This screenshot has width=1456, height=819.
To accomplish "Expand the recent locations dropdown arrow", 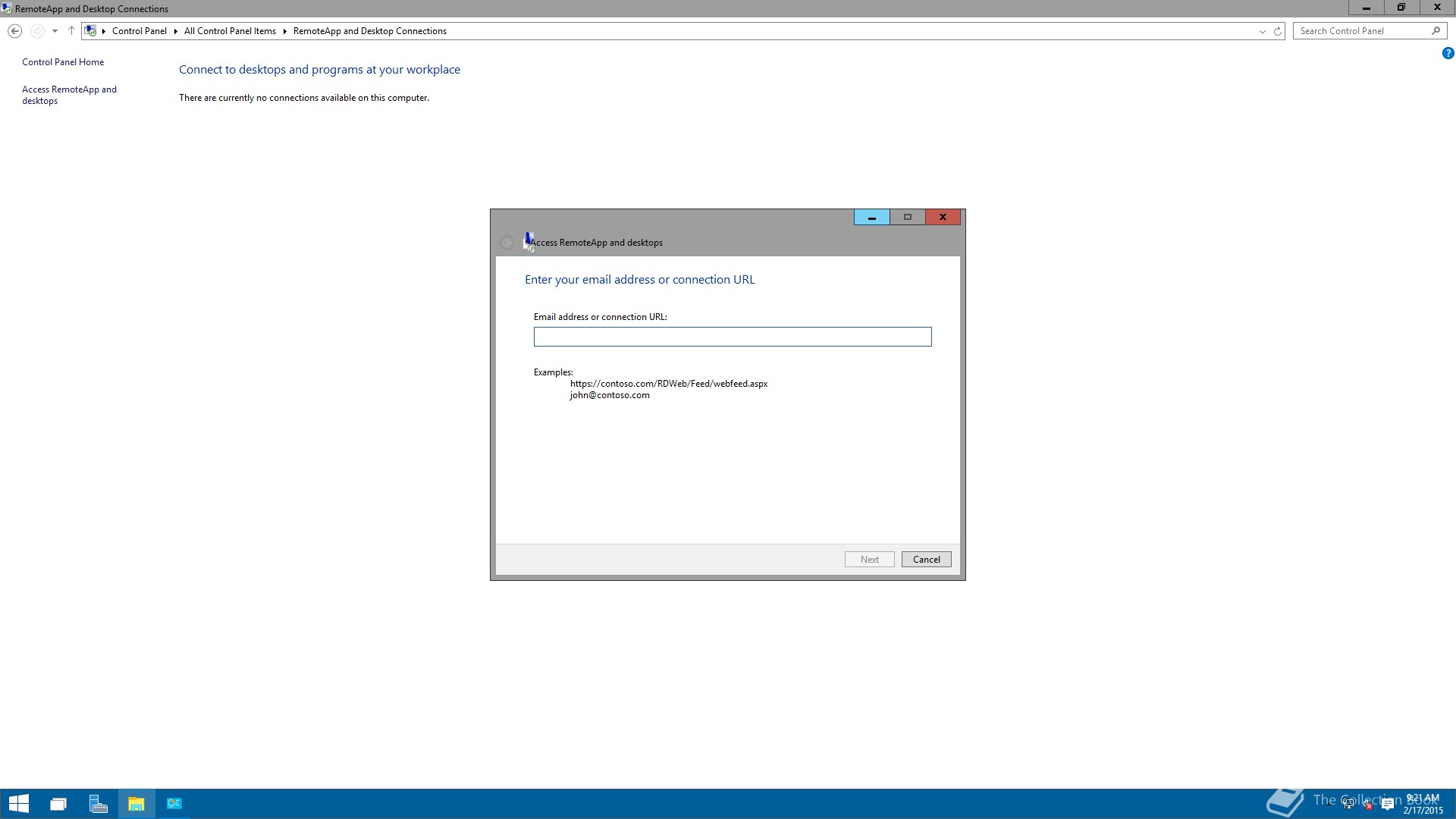I will tap(55, 31).
